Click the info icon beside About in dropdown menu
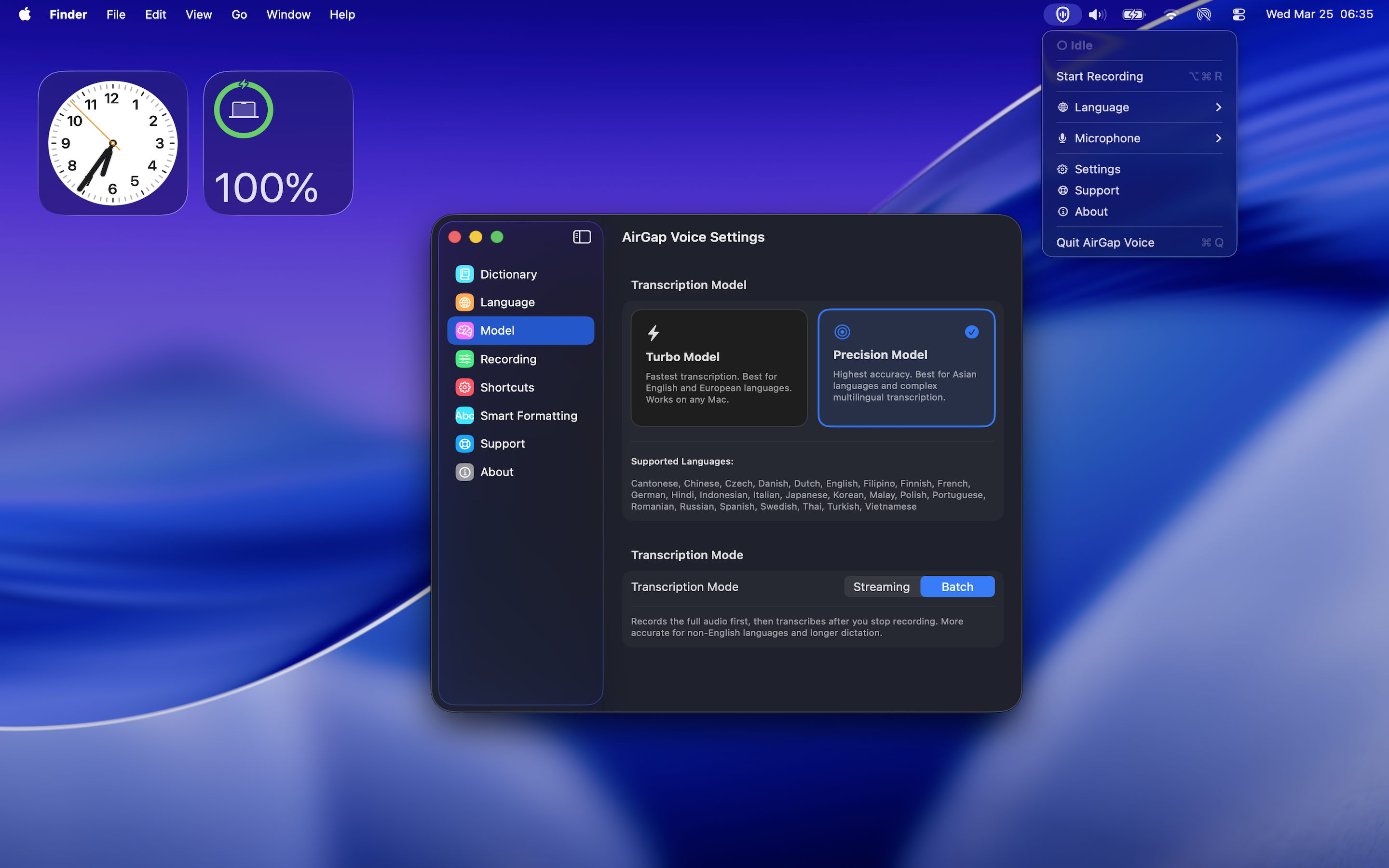This screenshot has width=1389, height=868. tap(1063, 212)
